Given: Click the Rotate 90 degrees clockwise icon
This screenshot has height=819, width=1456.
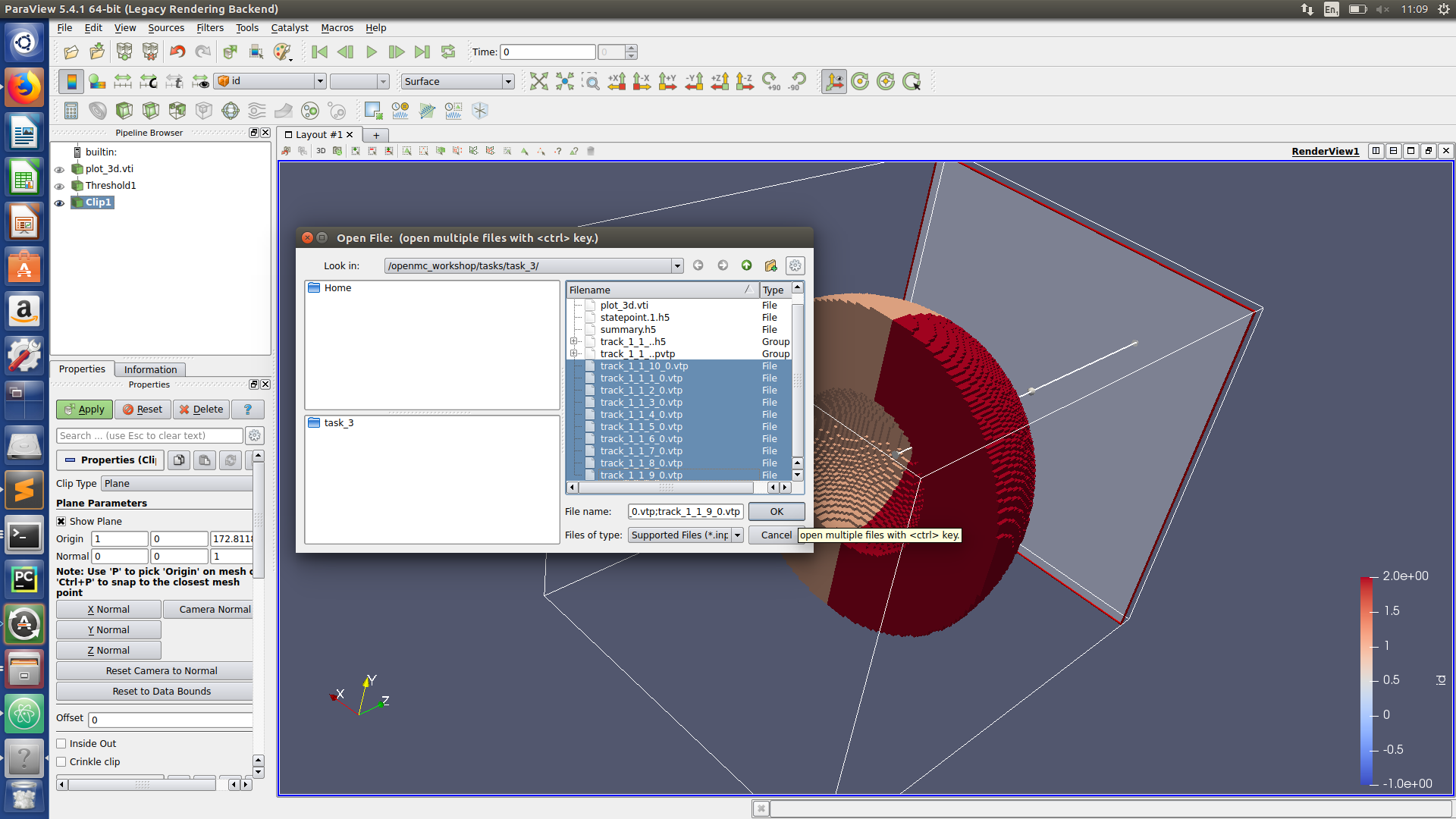Looking at the screenshot, I should pyautogui.click(x=770, y=81).
